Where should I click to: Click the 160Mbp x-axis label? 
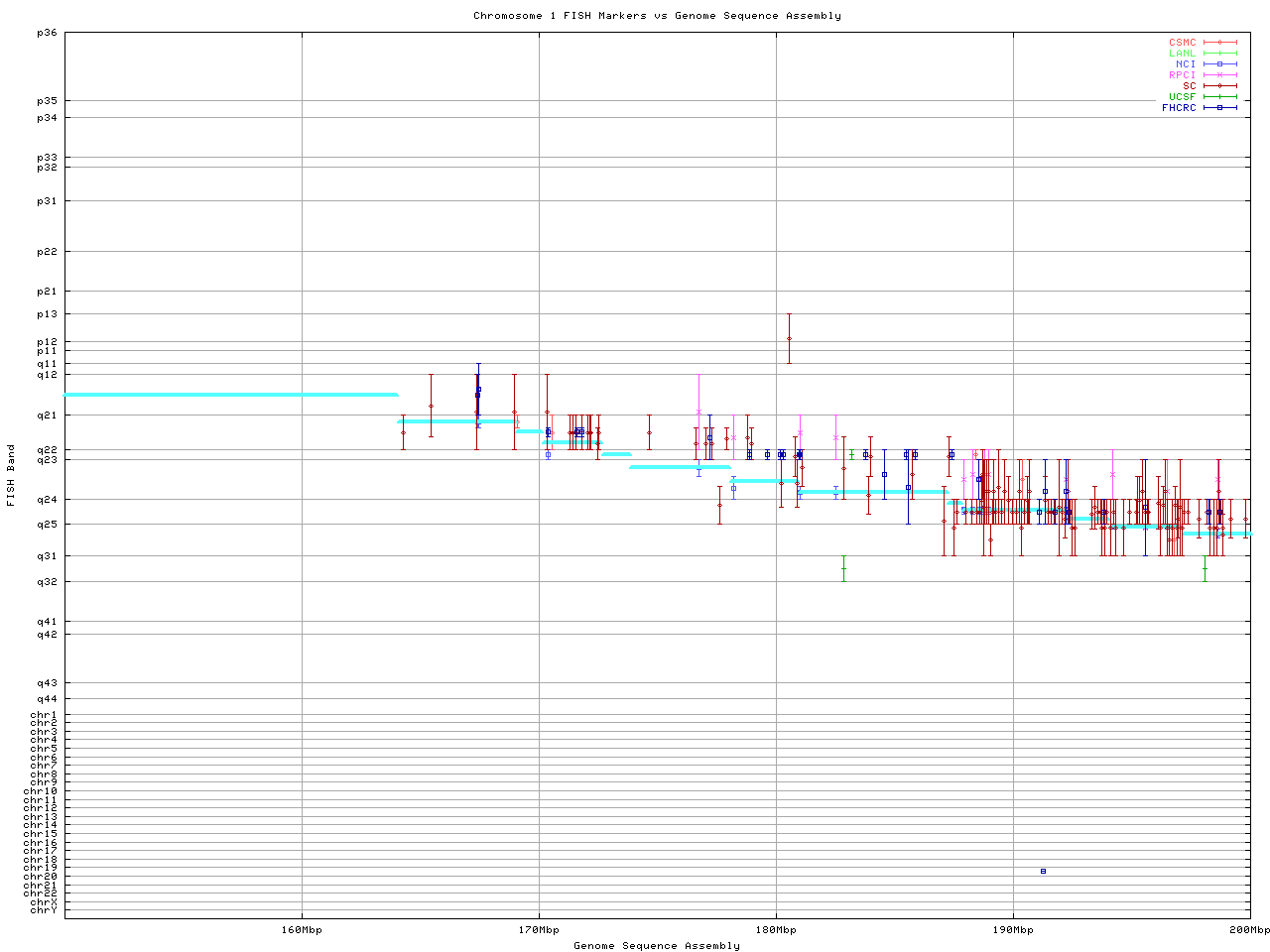[302, 930]
